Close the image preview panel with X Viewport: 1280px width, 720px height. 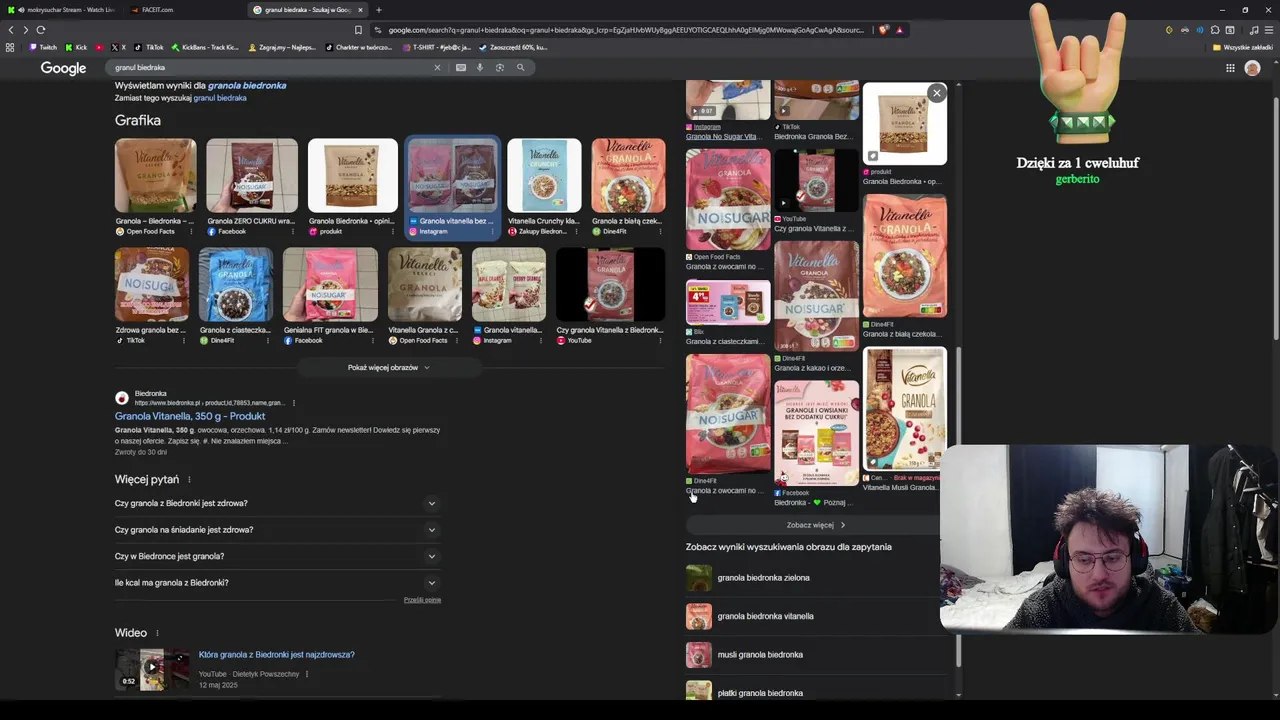click(937, 93)
